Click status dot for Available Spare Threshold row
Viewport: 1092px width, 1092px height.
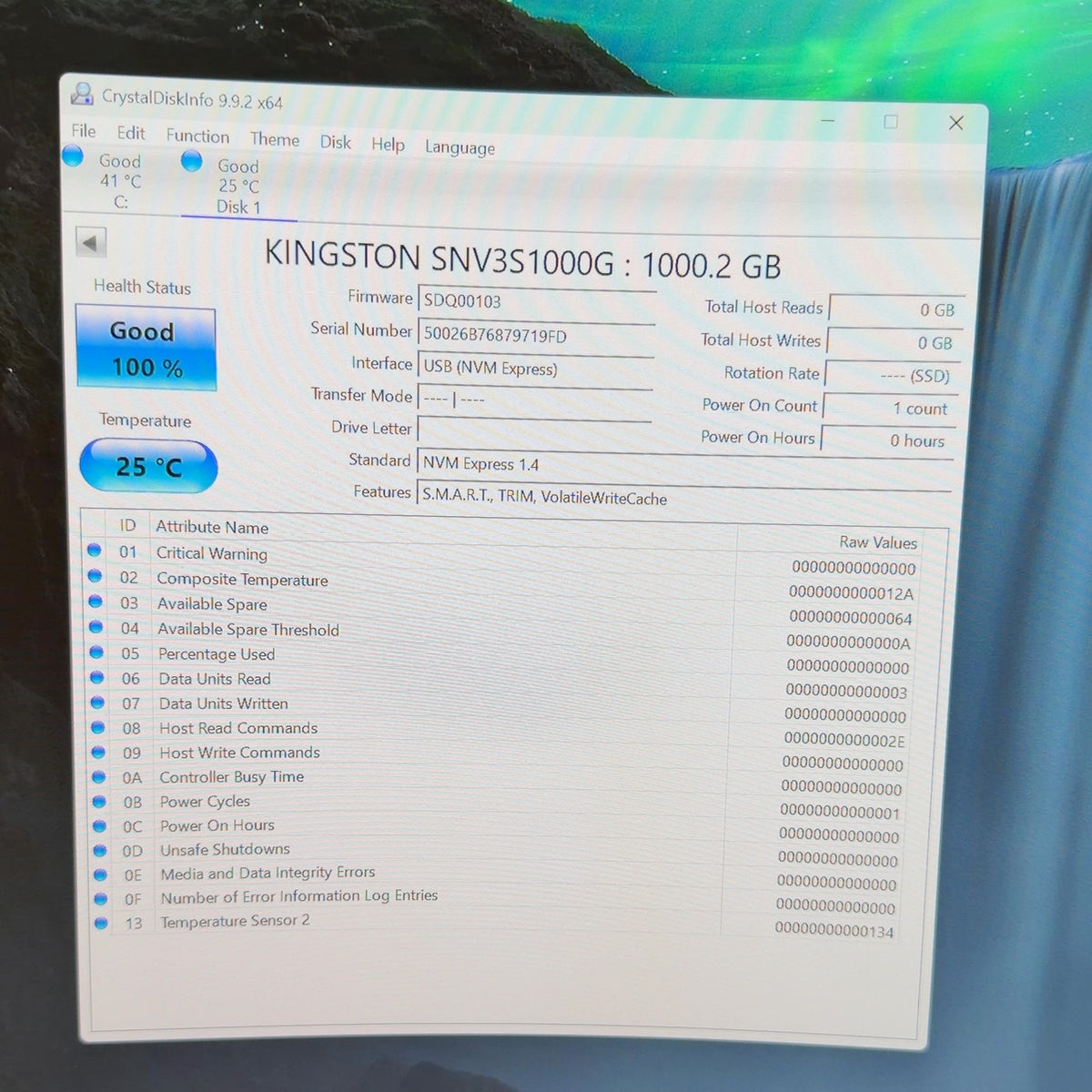pos(96,626)
